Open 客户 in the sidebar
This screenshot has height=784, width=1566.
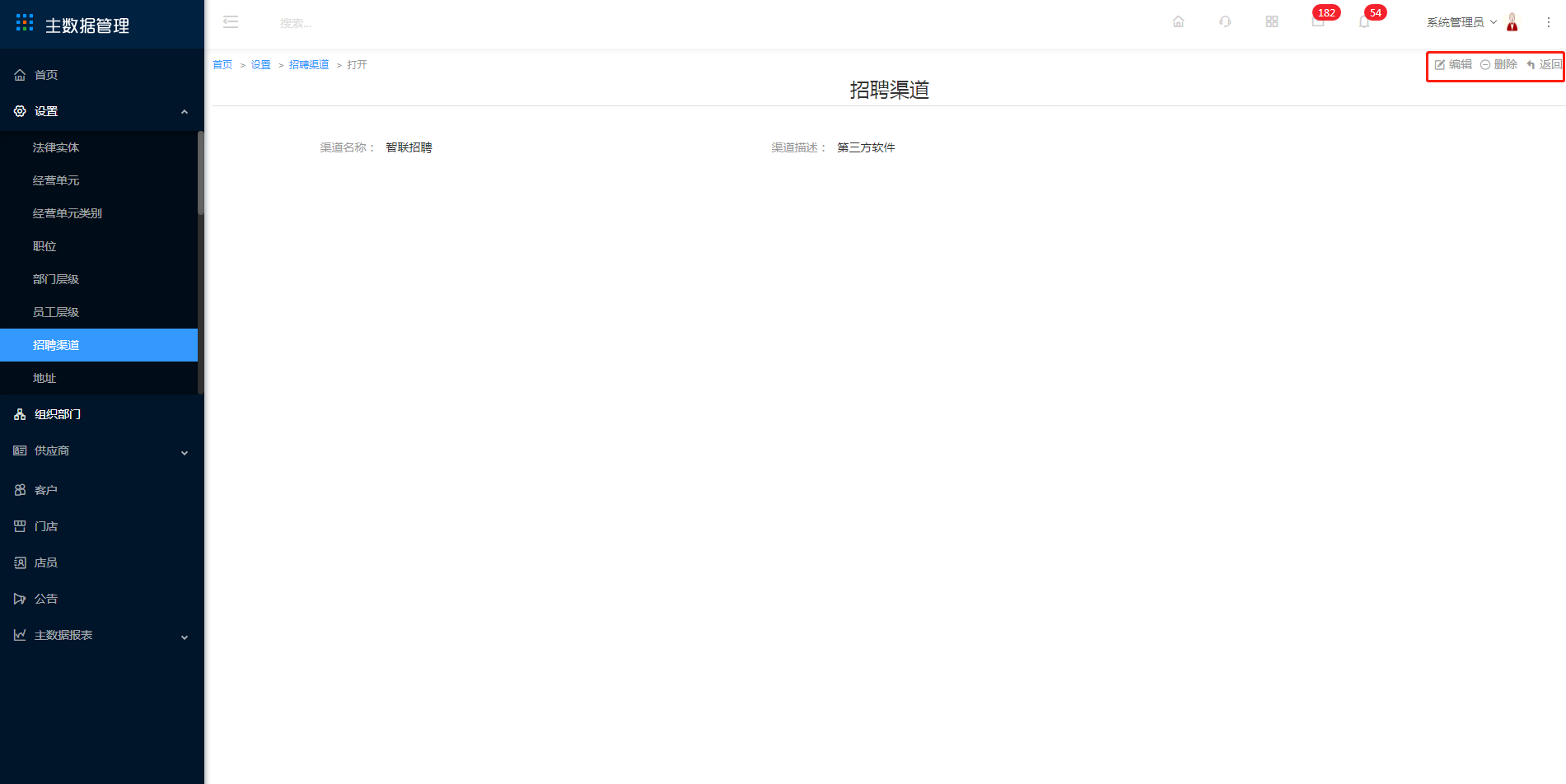click(102, 490)
